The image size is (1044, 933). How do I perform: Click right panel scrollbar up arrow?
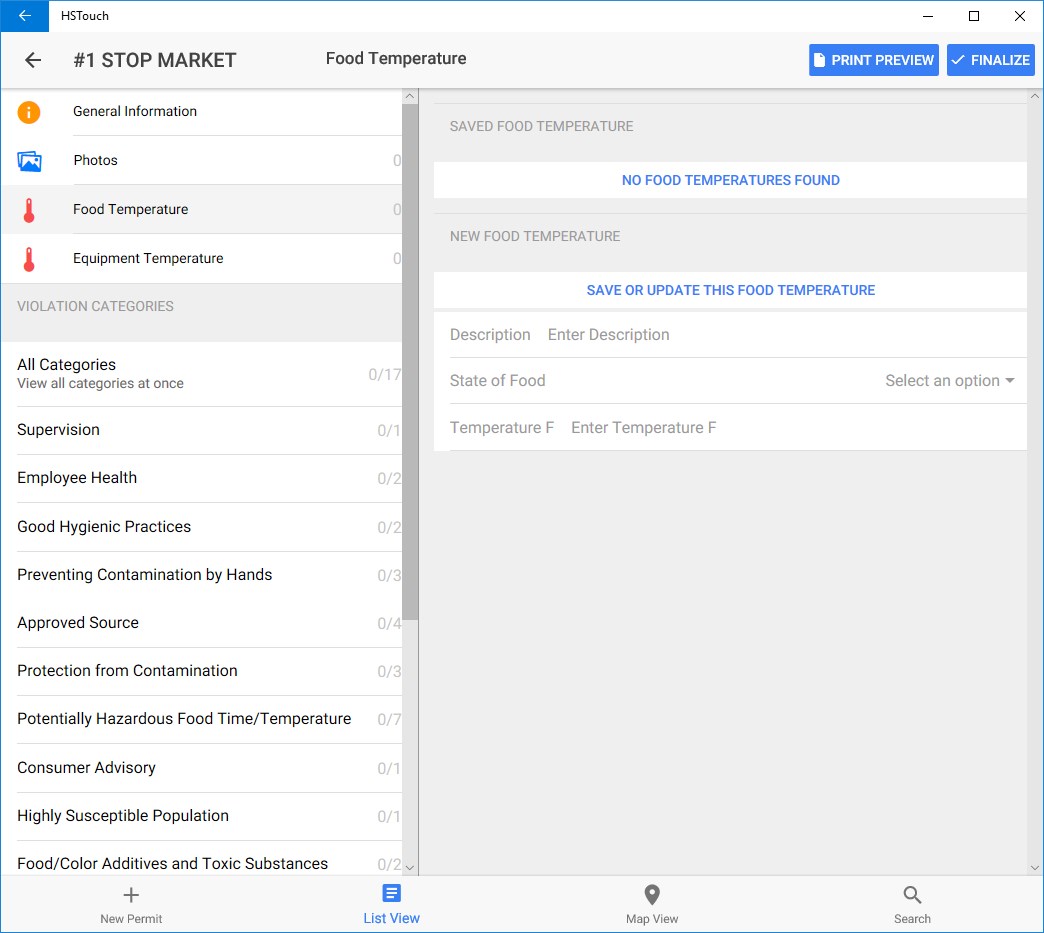[1035, 97]
